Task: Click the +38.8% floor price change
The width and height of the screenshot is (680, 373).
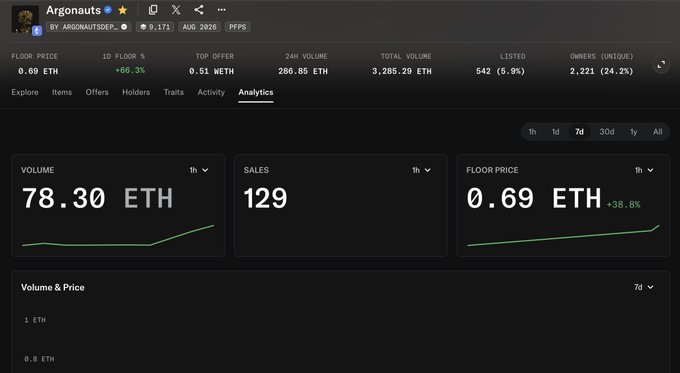Action: coord(623,204)
